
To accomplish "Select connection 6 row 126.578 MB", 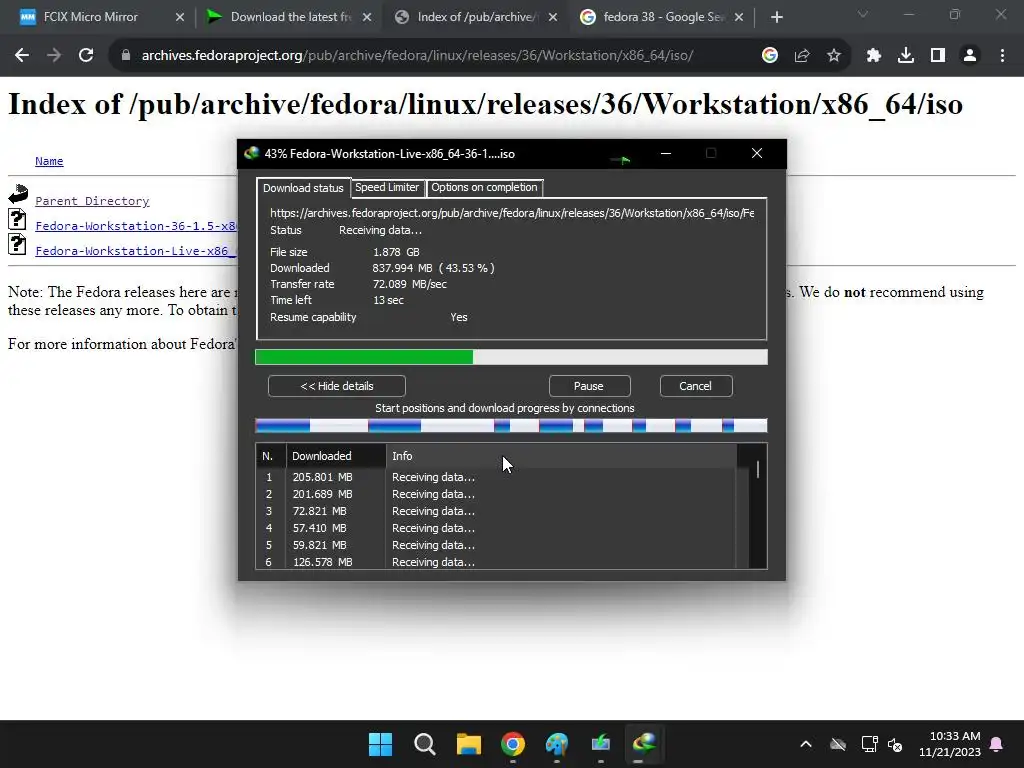I will pos(496,562).
